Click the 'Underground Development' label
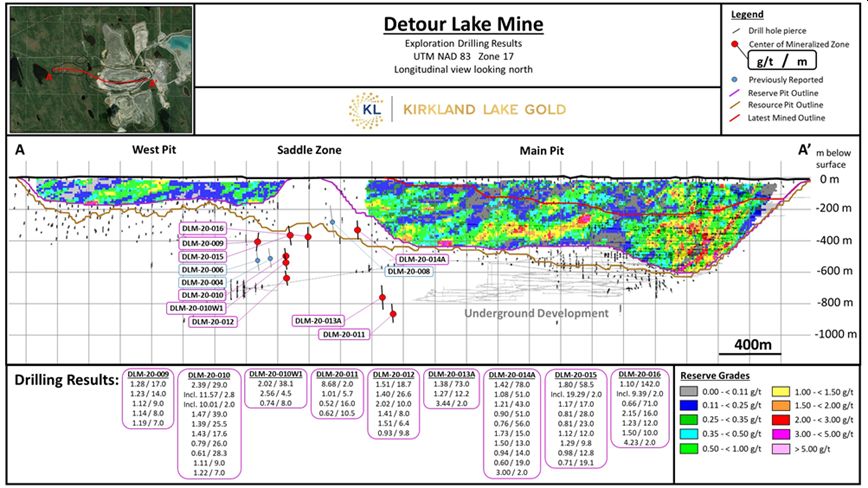 click(536, 314)
